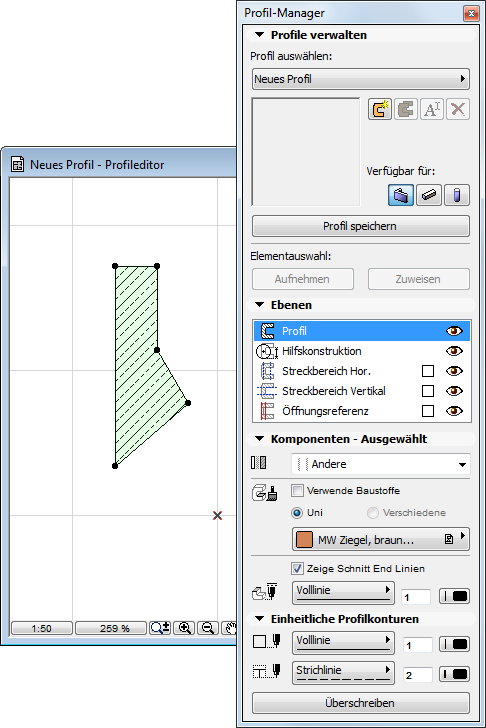Toggle Streckbereich Hor. layer visibility eye
The image size is (486, 728).
click(454, 371)
